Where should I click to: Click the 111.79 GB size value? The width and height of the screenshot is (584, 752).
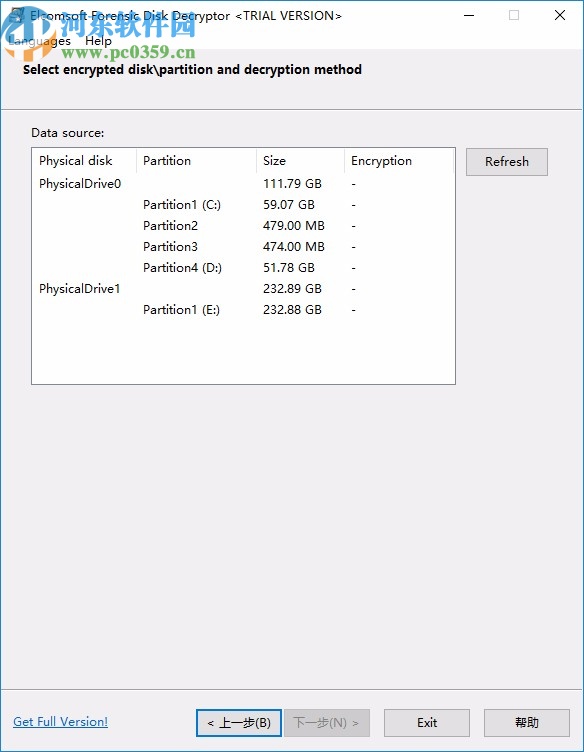pos(292,184)
